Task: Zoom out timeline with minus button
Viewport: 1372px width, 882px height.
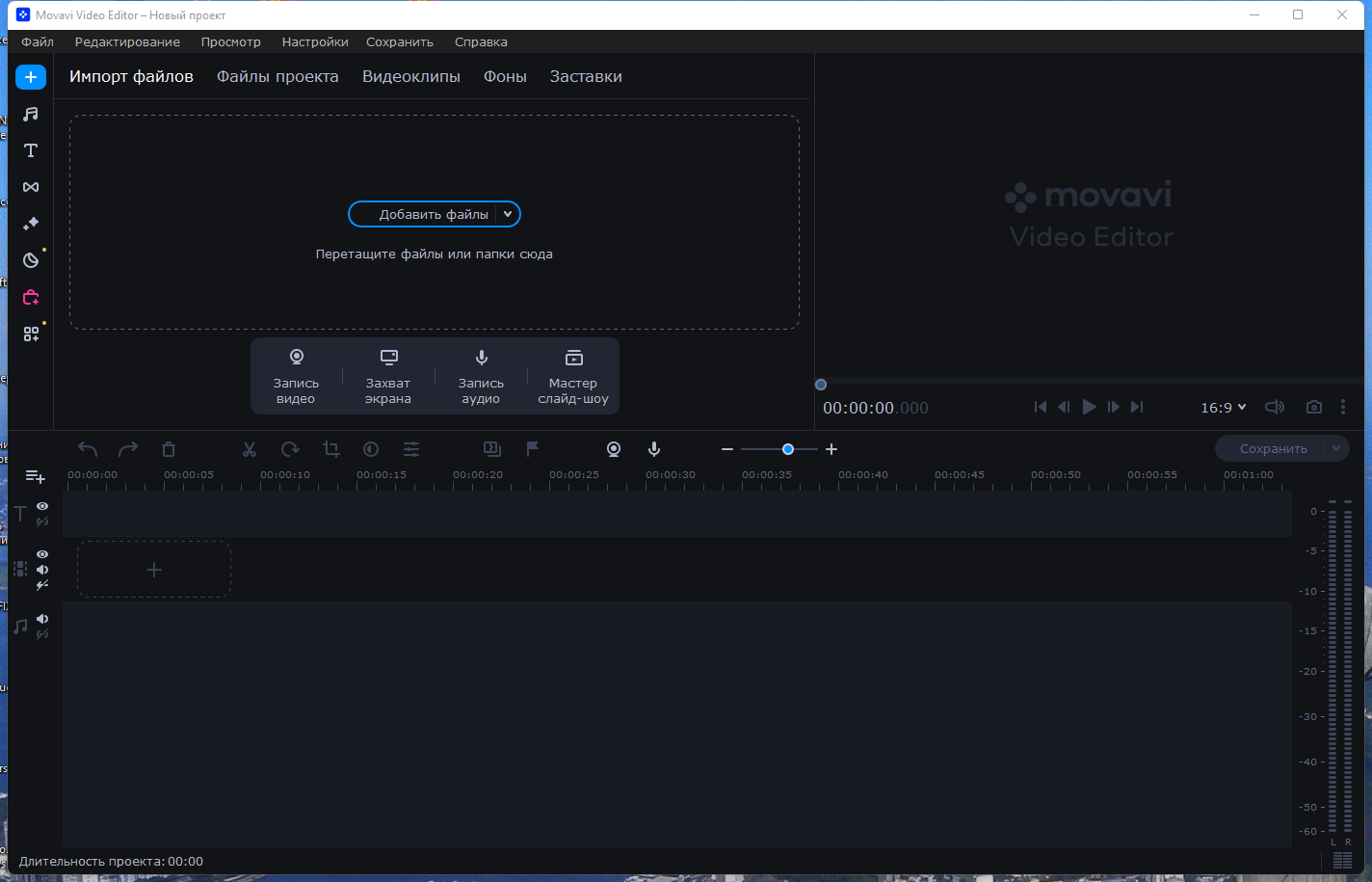Action: click(727, 449)
